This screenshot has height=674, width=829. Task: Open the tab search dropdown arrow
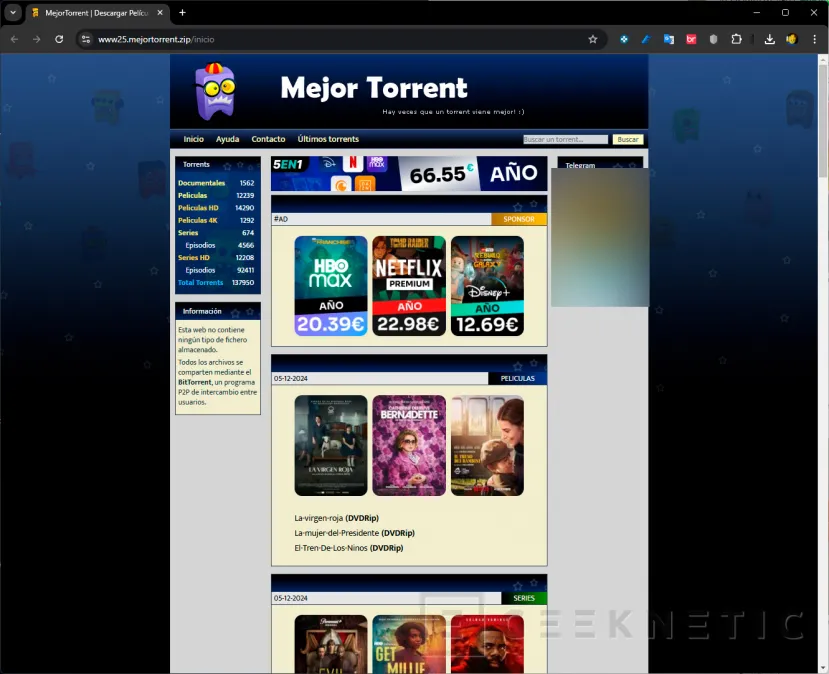11,12
